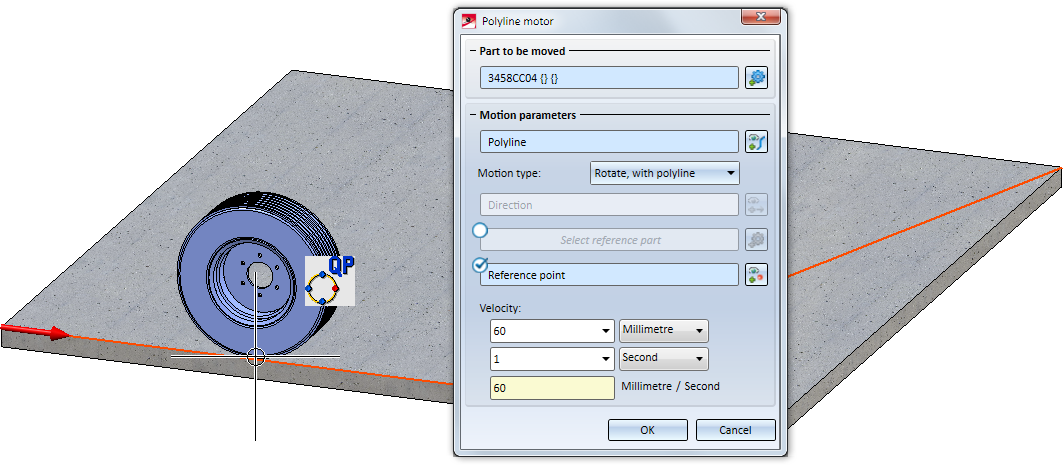Confirm with the OK button
Viewport: 1063px width, 465px height.
[647, 430]
